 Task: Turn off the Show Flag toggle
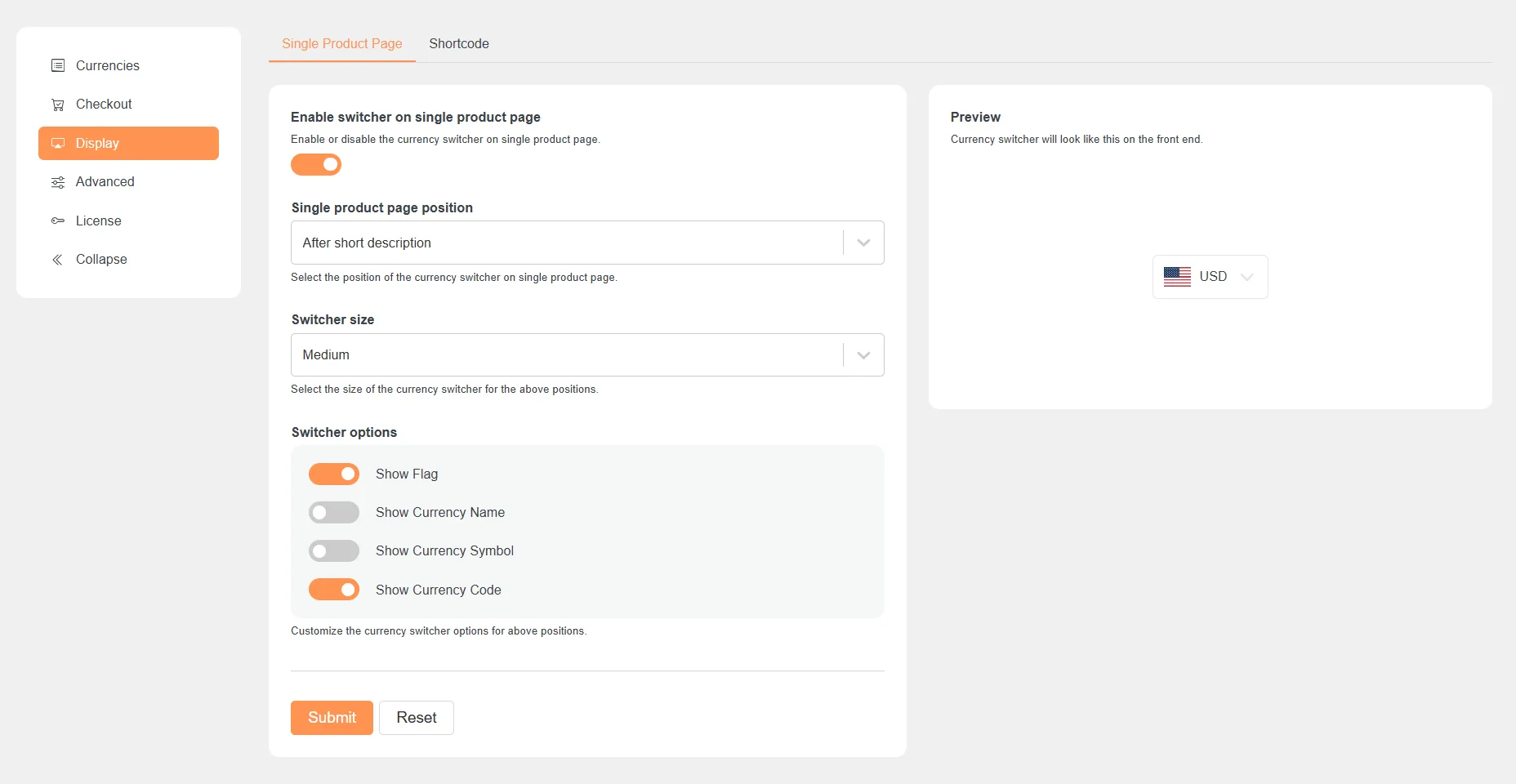334,474
